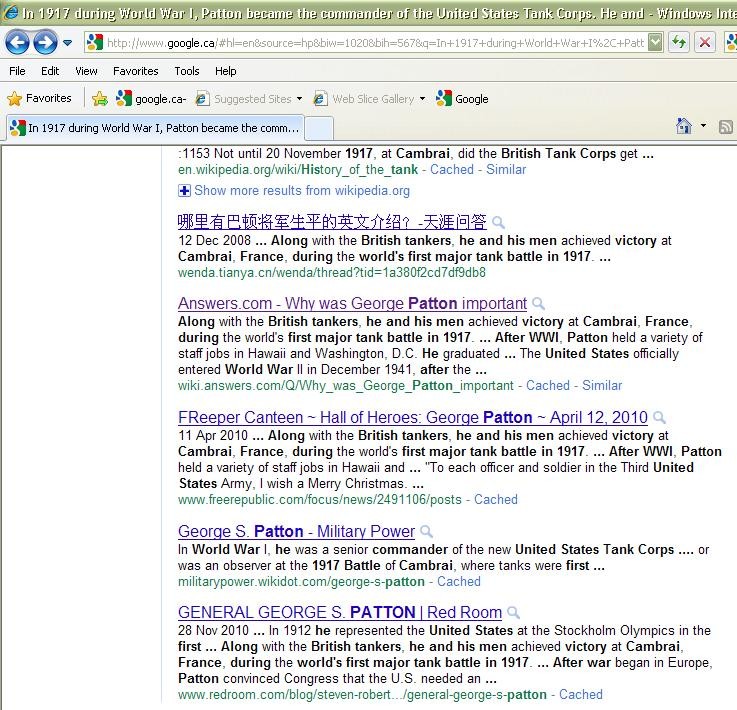Screen dimensions: 737x710
Task: Click the magnifier beside Military Power result
Action: pos(427,532)
